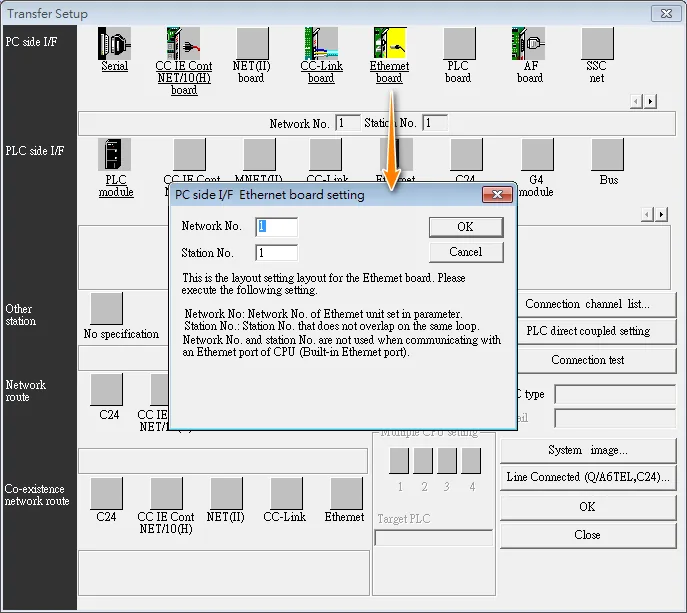This screenshot has width=687, height=613.
Task: Select the G4 module icon
Action: coord(537,154)
